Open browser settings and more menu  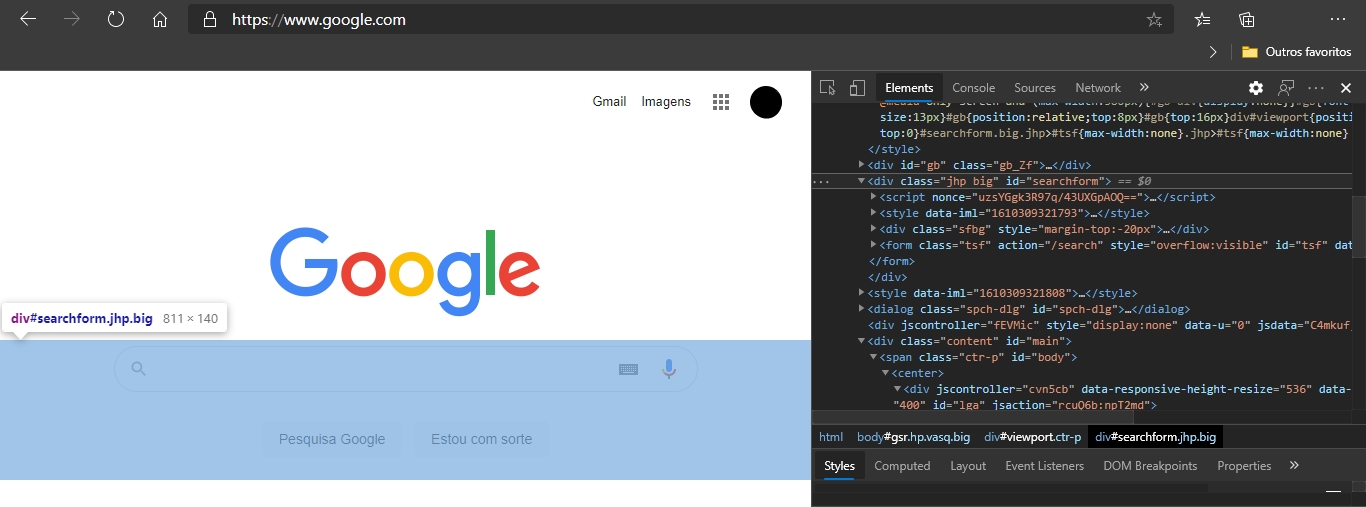click(x=1338, y=19)
